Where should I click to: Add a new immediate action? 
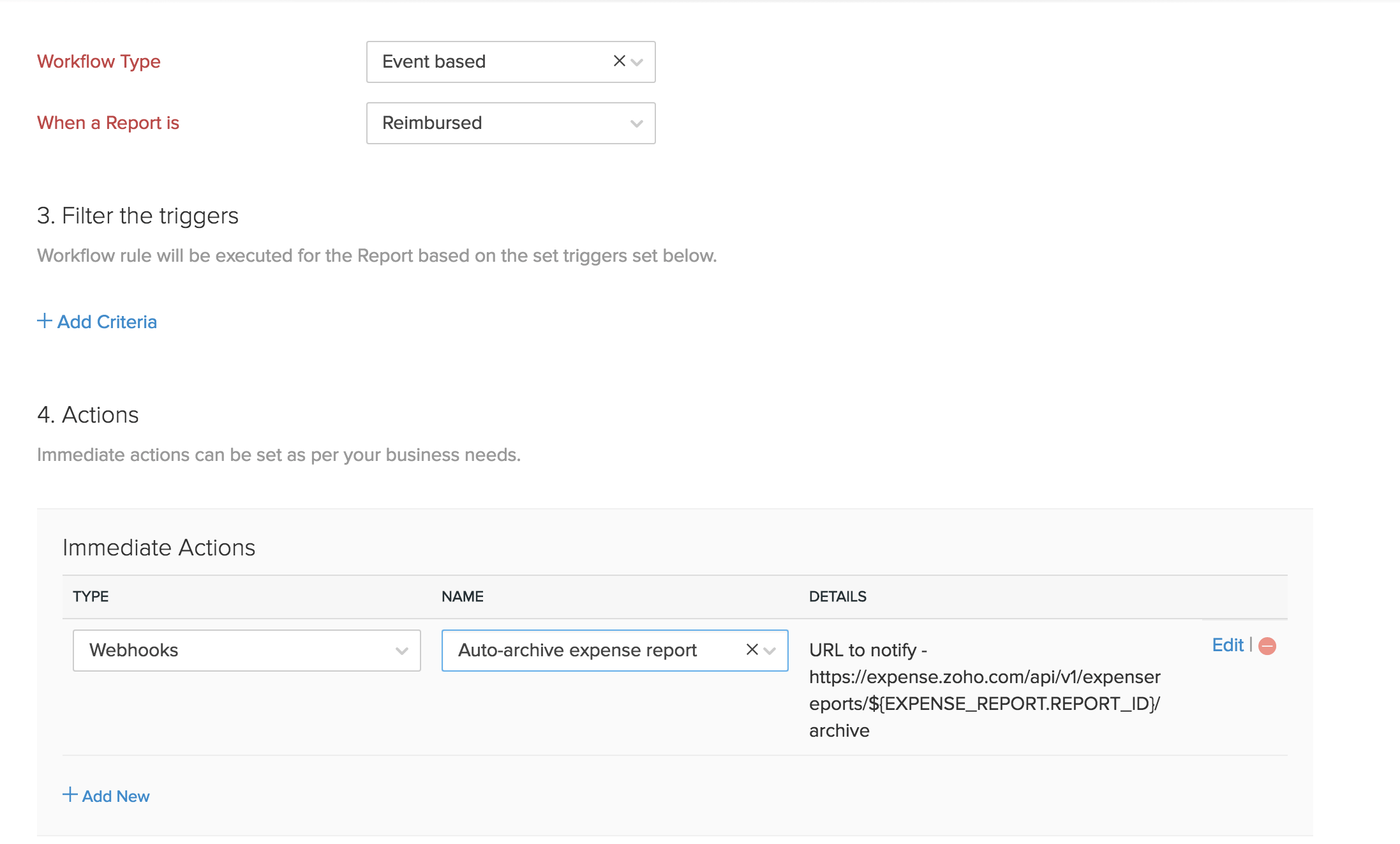click(x=115, y=795)
